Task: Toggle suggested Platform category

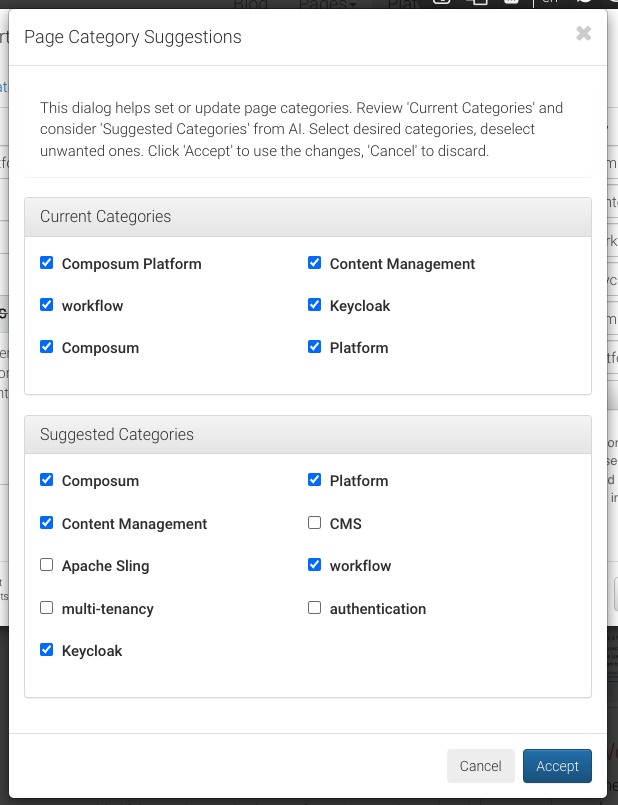Action: point(315,480)
